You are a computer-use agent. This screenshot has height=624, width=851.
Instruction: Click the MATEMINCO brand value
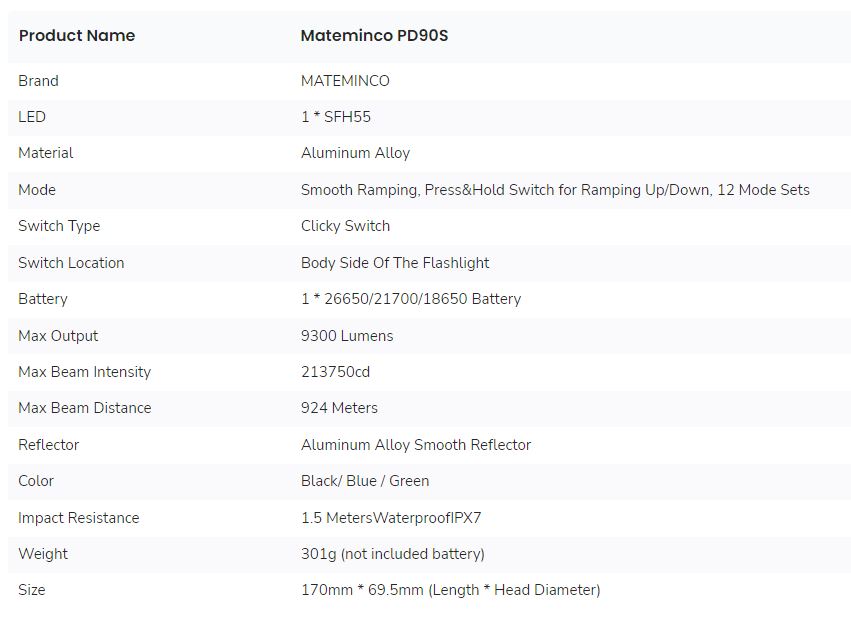click(345, 81)
